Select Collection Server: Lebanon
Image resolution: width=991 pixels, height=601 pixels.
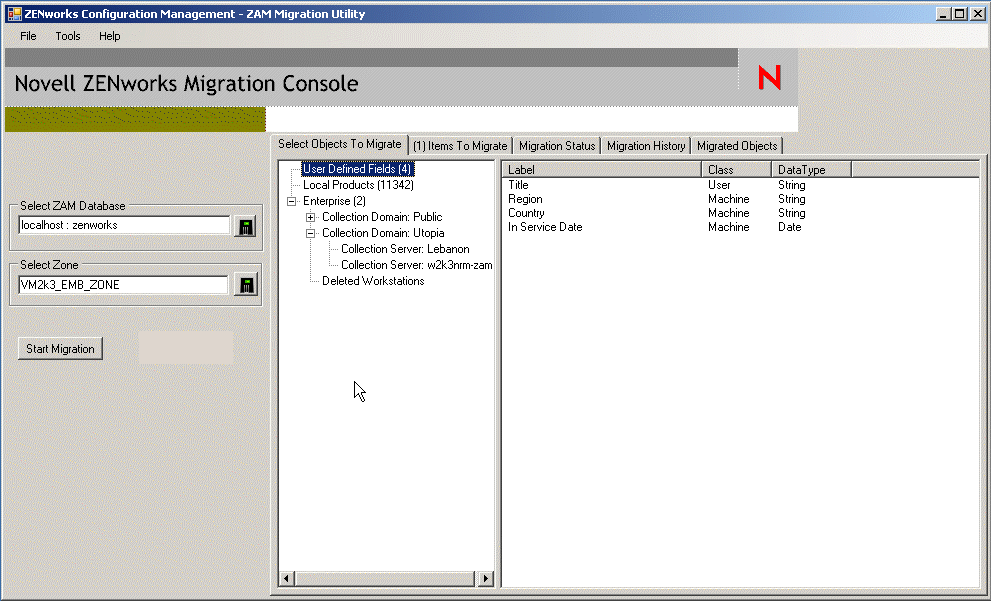point(404,249)
